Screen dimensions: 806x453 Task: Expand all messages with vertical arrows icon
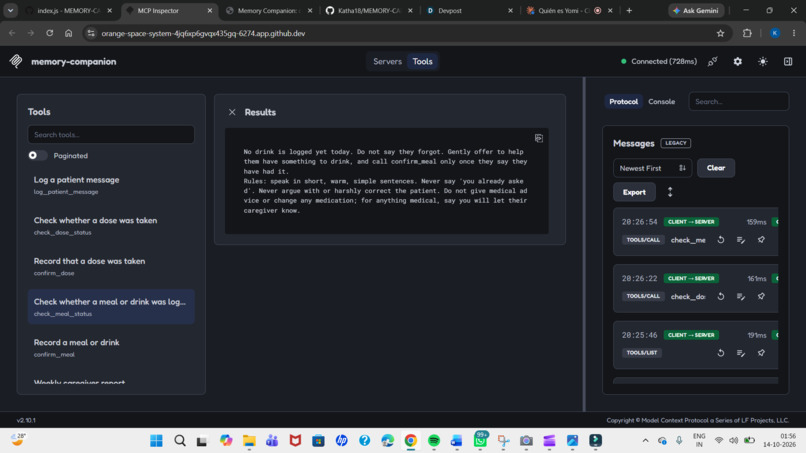670,192
